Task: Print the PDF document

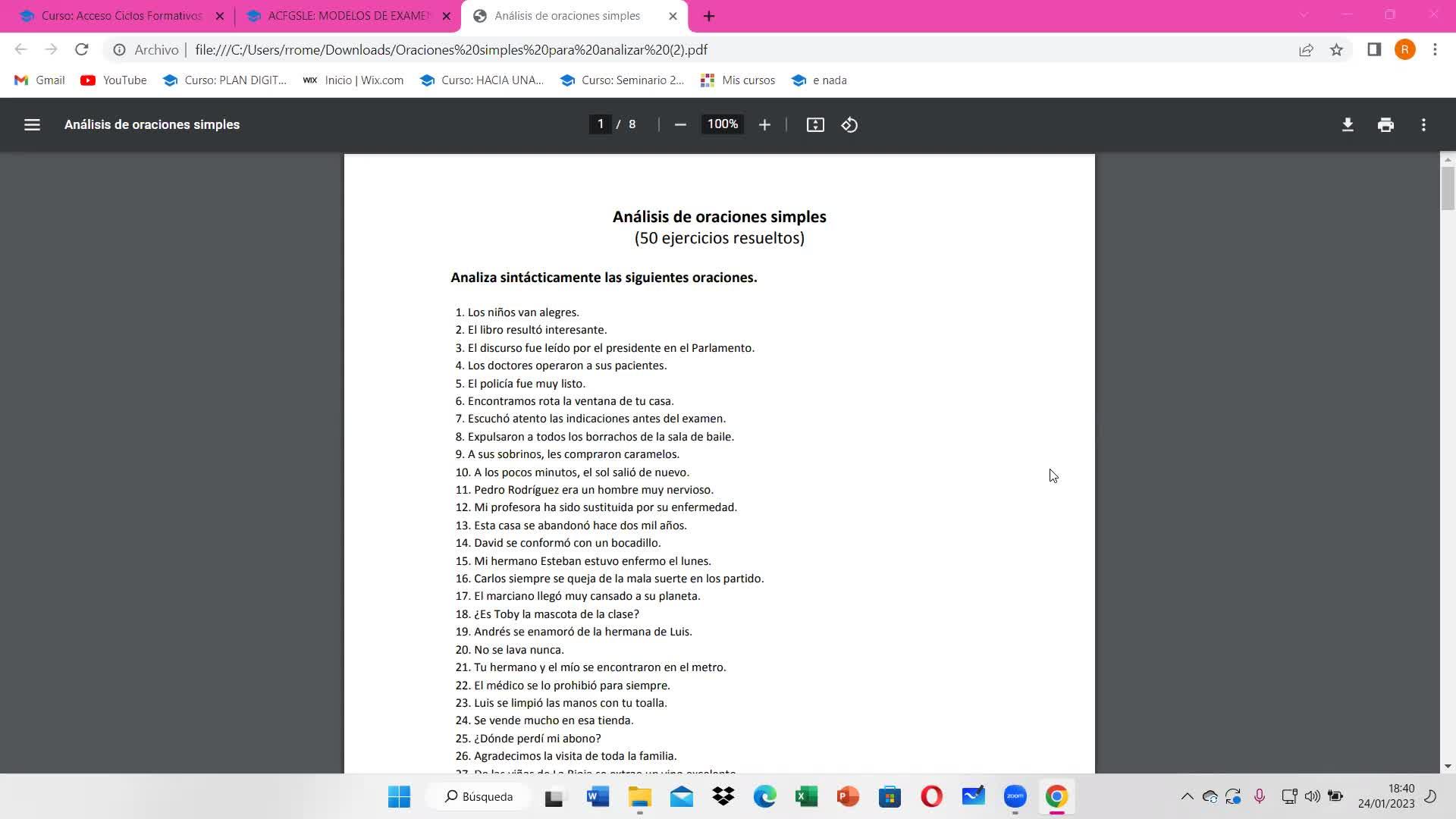Action: [x=1385, y=125]
